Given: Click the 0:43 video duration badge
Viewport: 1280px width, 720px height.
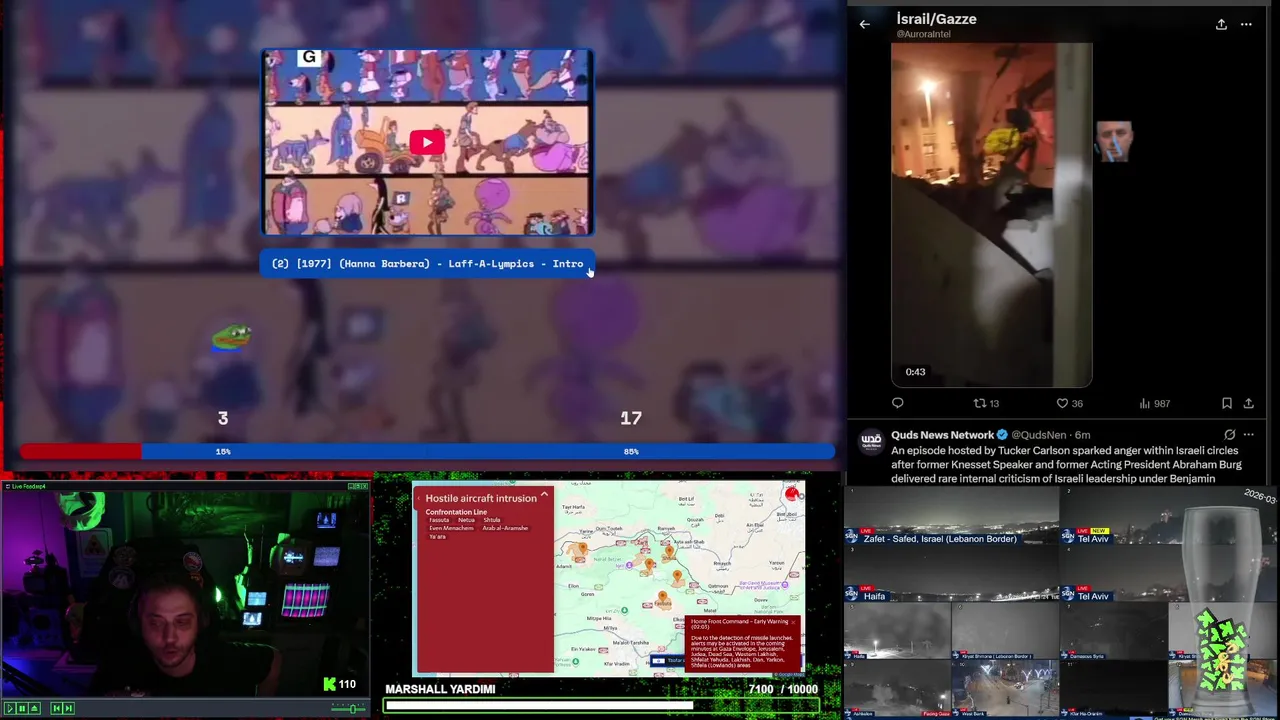Looking at the screenshot, I should tap(915, 372).
